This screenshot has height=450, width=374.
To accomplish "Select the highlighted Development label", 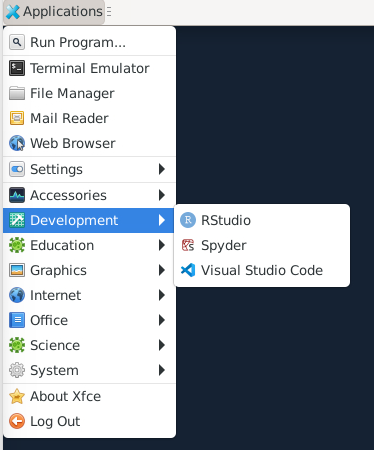I will point(74,220).
